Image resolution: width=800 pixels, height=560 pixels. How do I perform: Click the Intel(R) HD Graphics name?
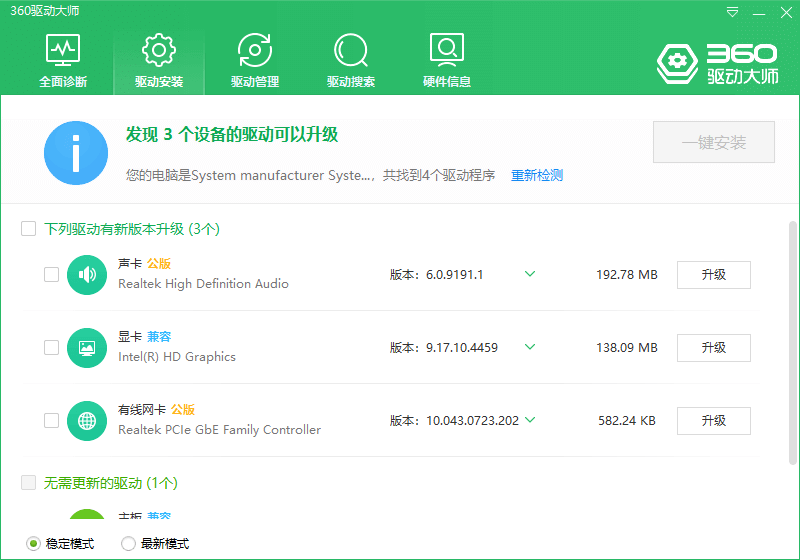pos(177,357)
